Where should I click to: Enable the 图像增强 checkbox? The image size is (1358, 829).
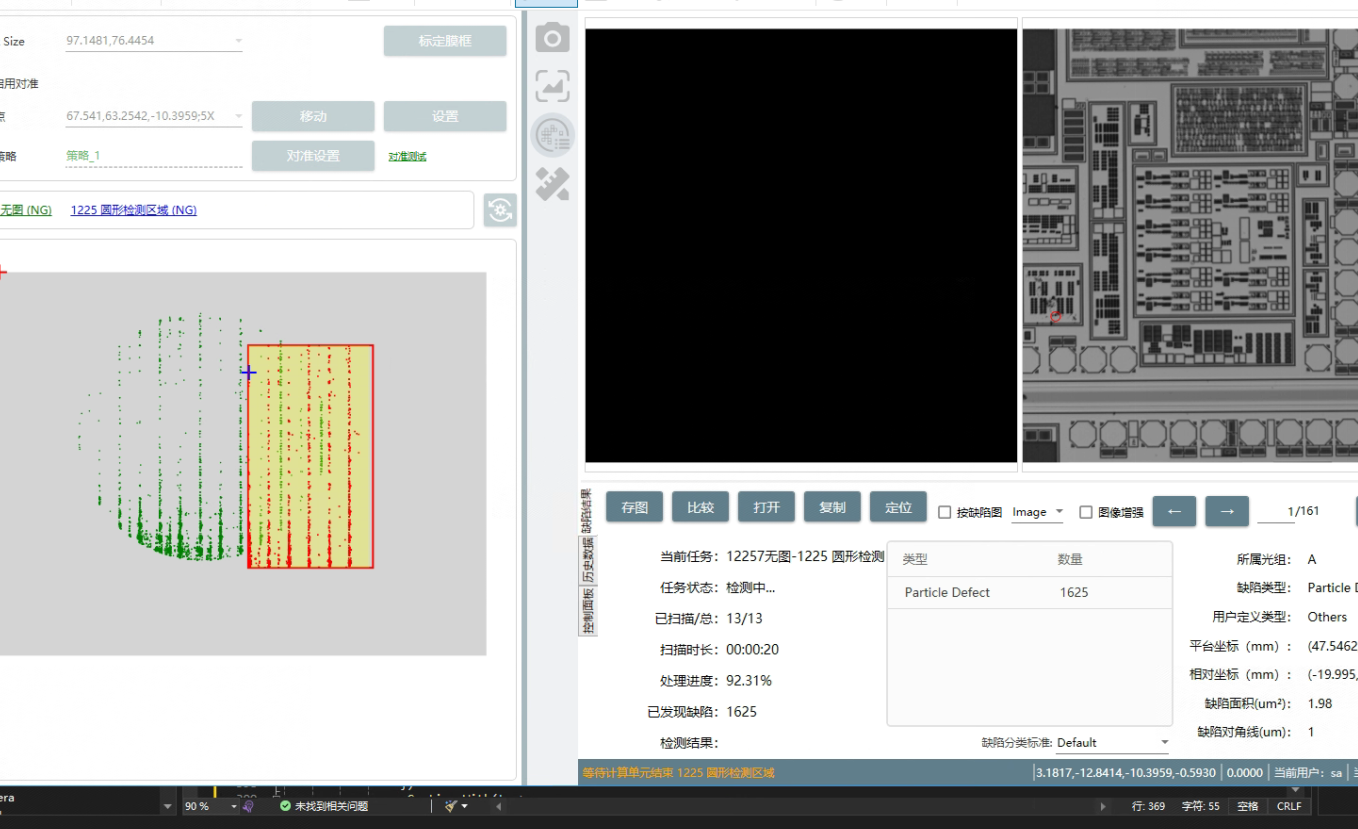pyautogui.click(x=1086, y=512)
